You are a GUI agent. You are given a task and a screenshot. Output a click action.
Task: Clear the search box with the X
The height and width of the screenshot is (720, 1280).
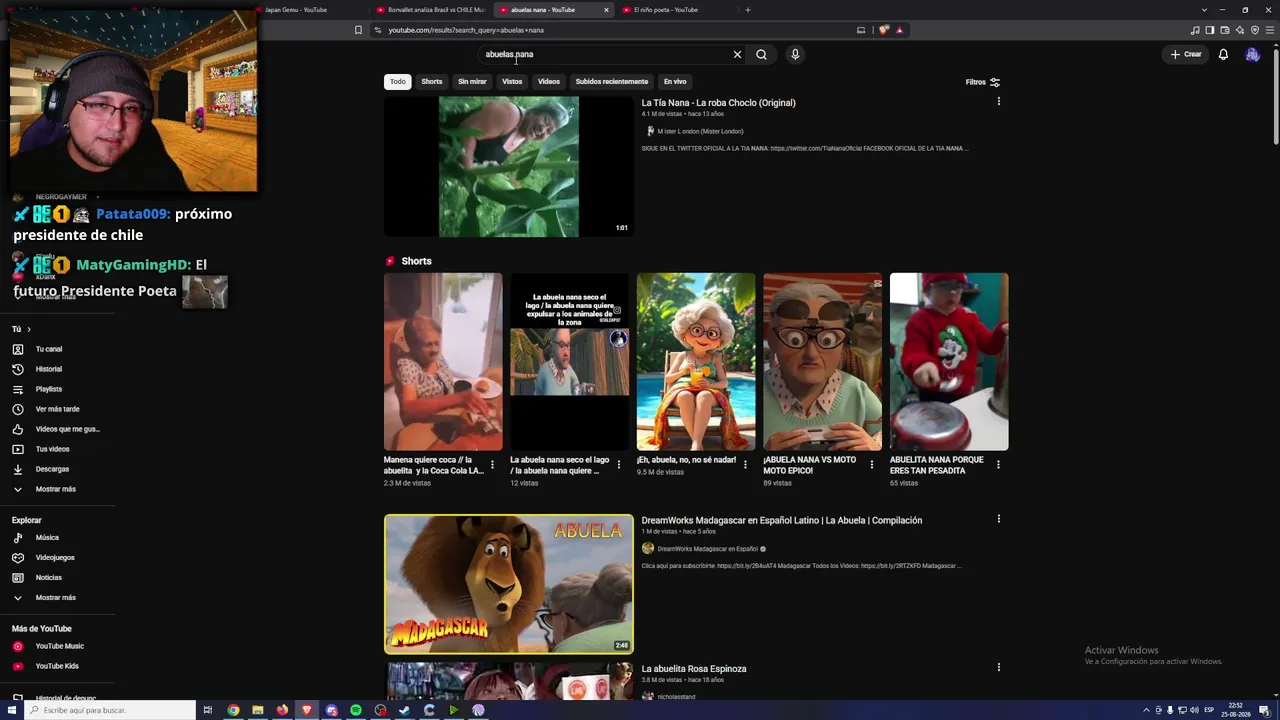pos(737,54)
